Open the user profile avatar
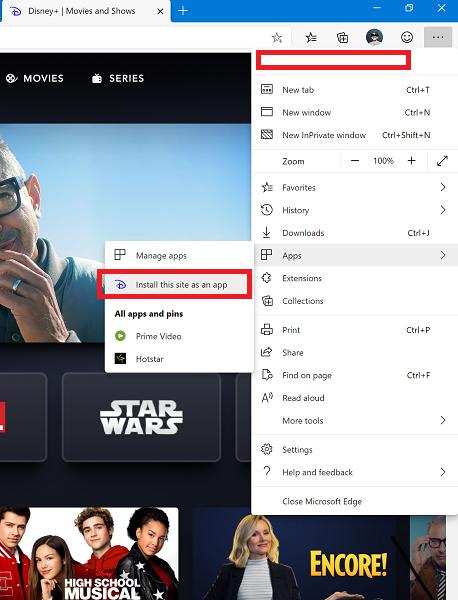458x600 pixels. 375,37
